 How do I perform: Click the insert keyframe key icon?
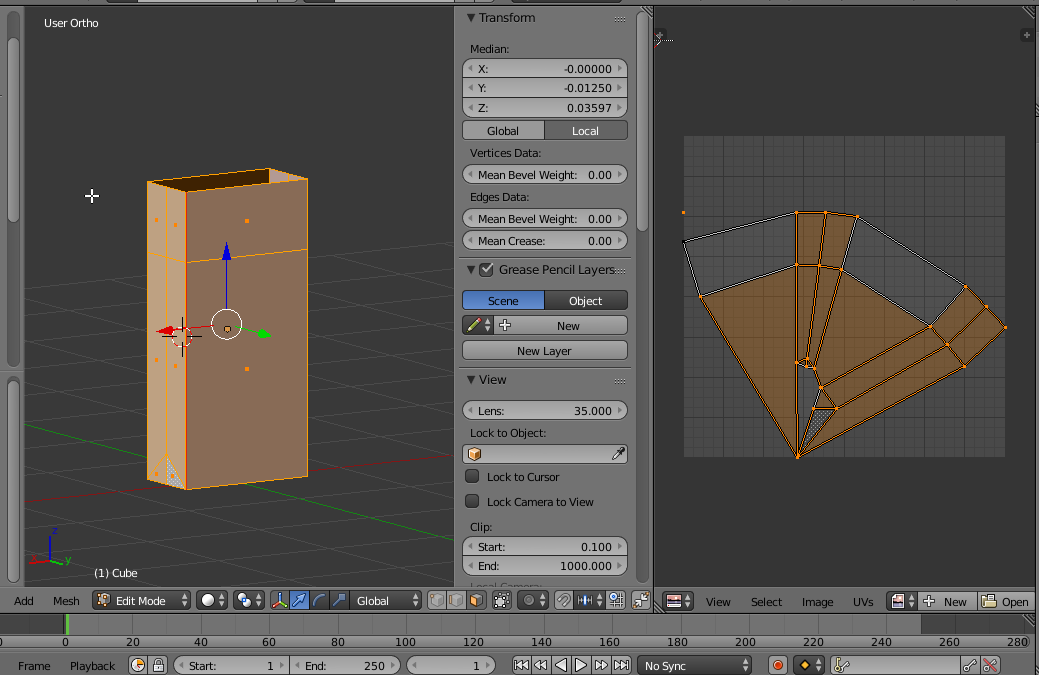970,666
